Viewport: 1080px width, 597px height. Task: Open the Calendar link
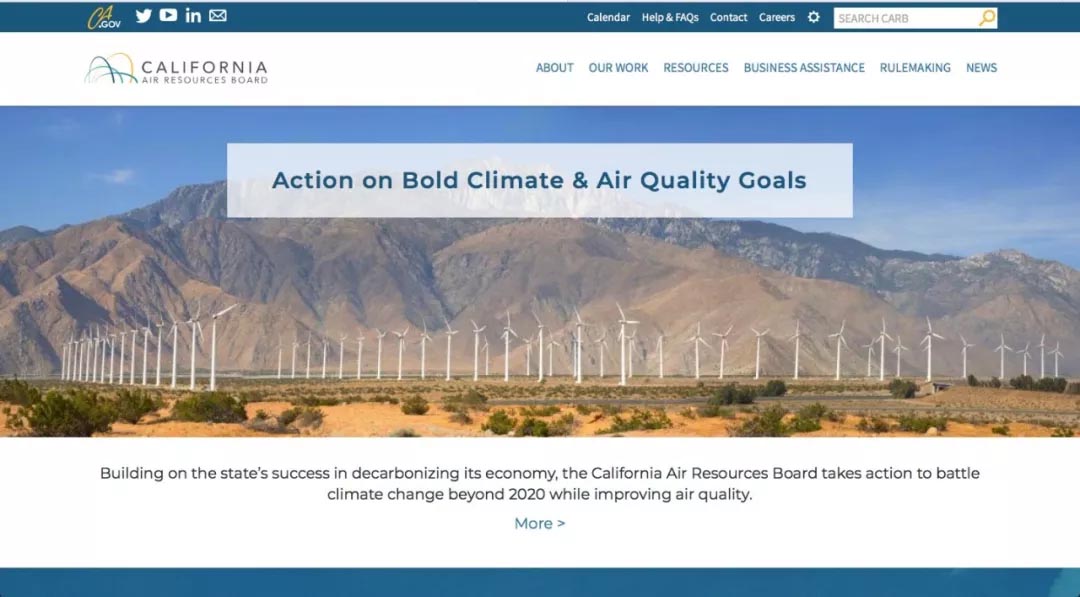pyautogui.click(x=608, y=17)
